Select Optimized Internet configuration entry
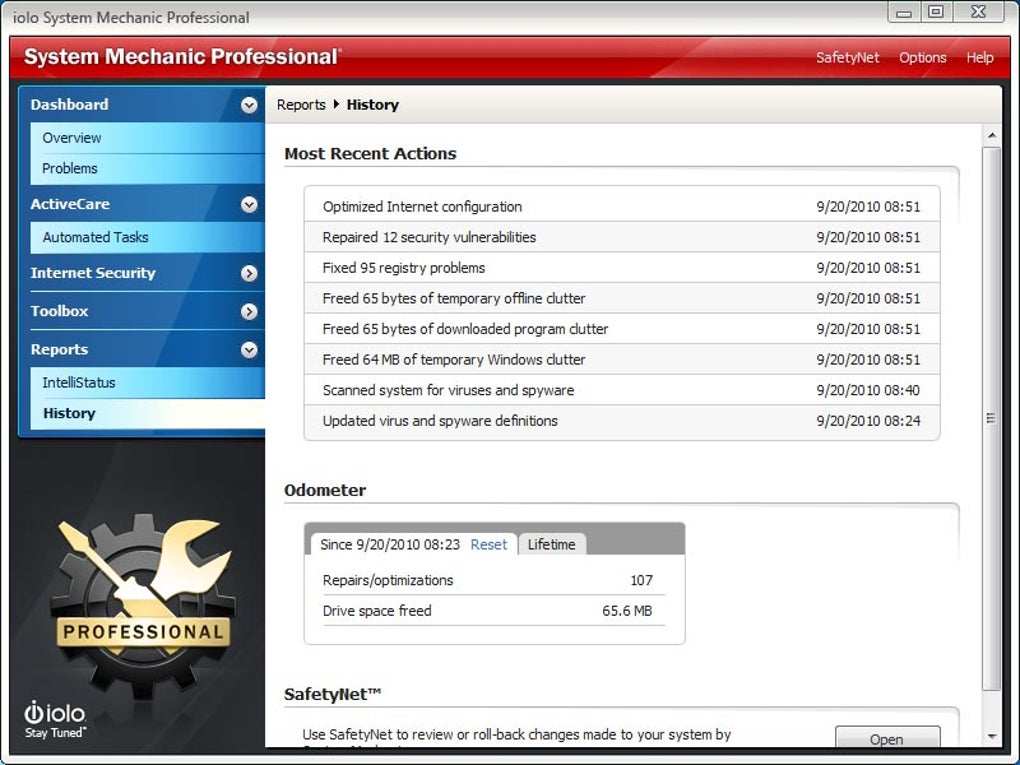Image resolution: width=1020 pixels, height=765 pixels. coord(622,207)
